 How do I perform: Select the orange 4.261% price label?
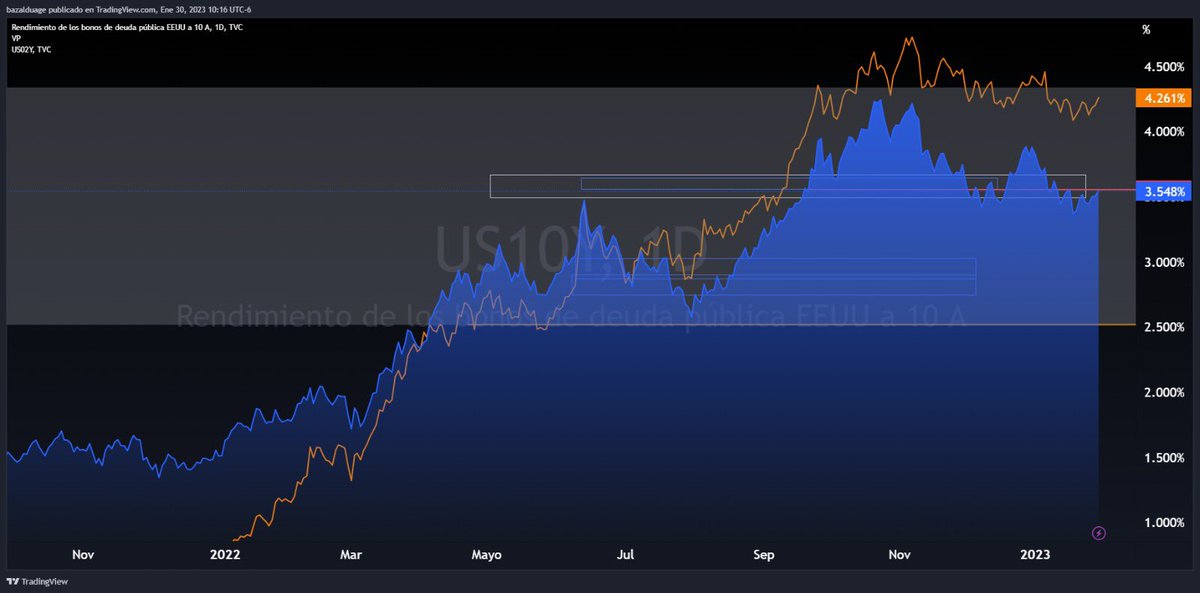[x=1164, y=99]
